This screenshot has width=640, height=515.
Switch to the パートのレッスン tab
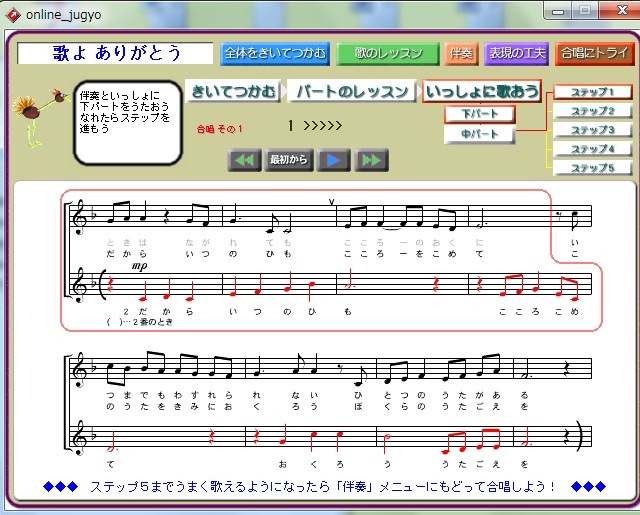click(352, 91)
